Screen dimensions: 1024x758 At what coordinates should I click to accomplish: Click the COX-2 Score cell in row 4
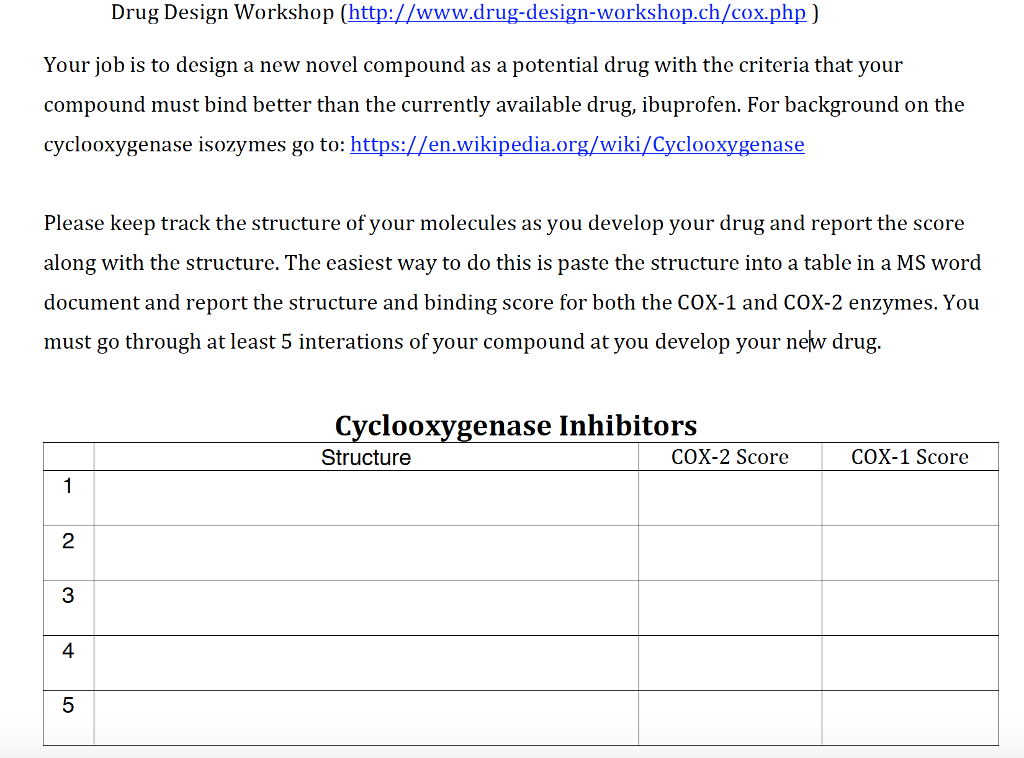coord(730,663)
